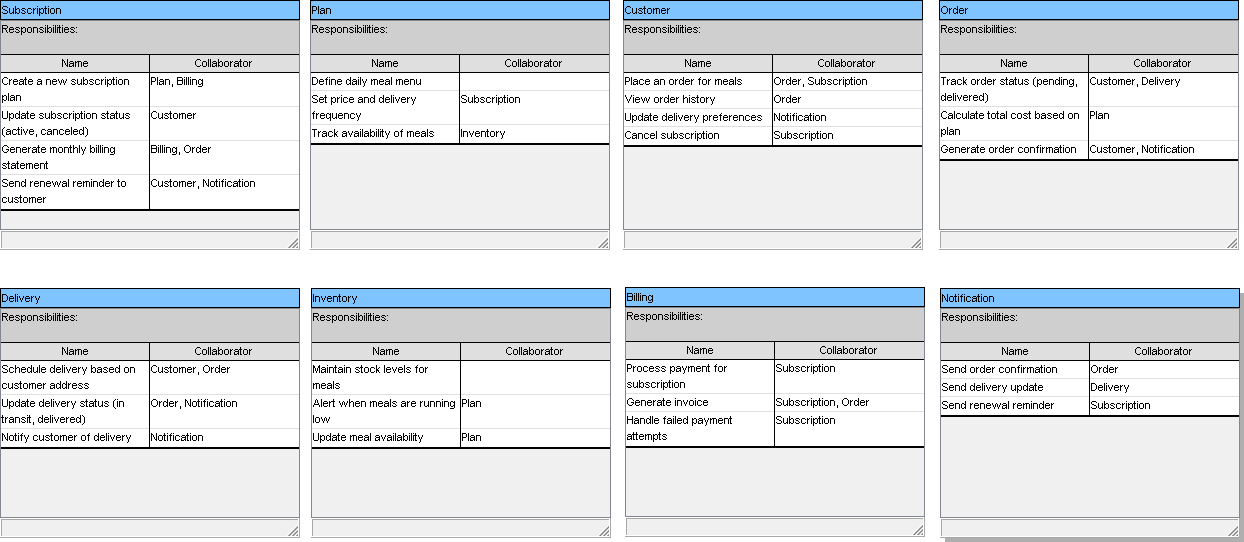Viewport: 1244px width, 542px height.
Task: Select the 'Process payment for subscription' row
Action: [700, 376]
